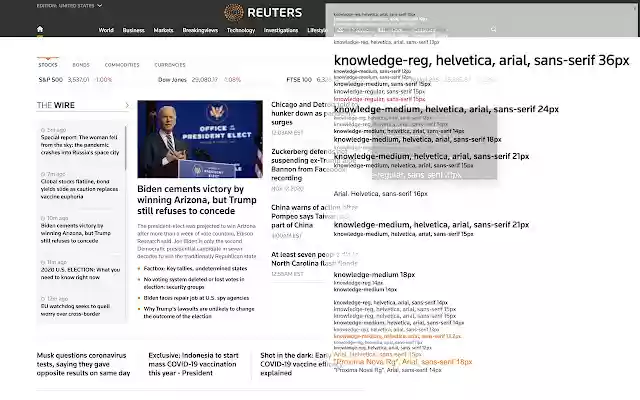Open the Business menu item
The image size is (640, 400).
pyautogui.click(x=133, y=30)
